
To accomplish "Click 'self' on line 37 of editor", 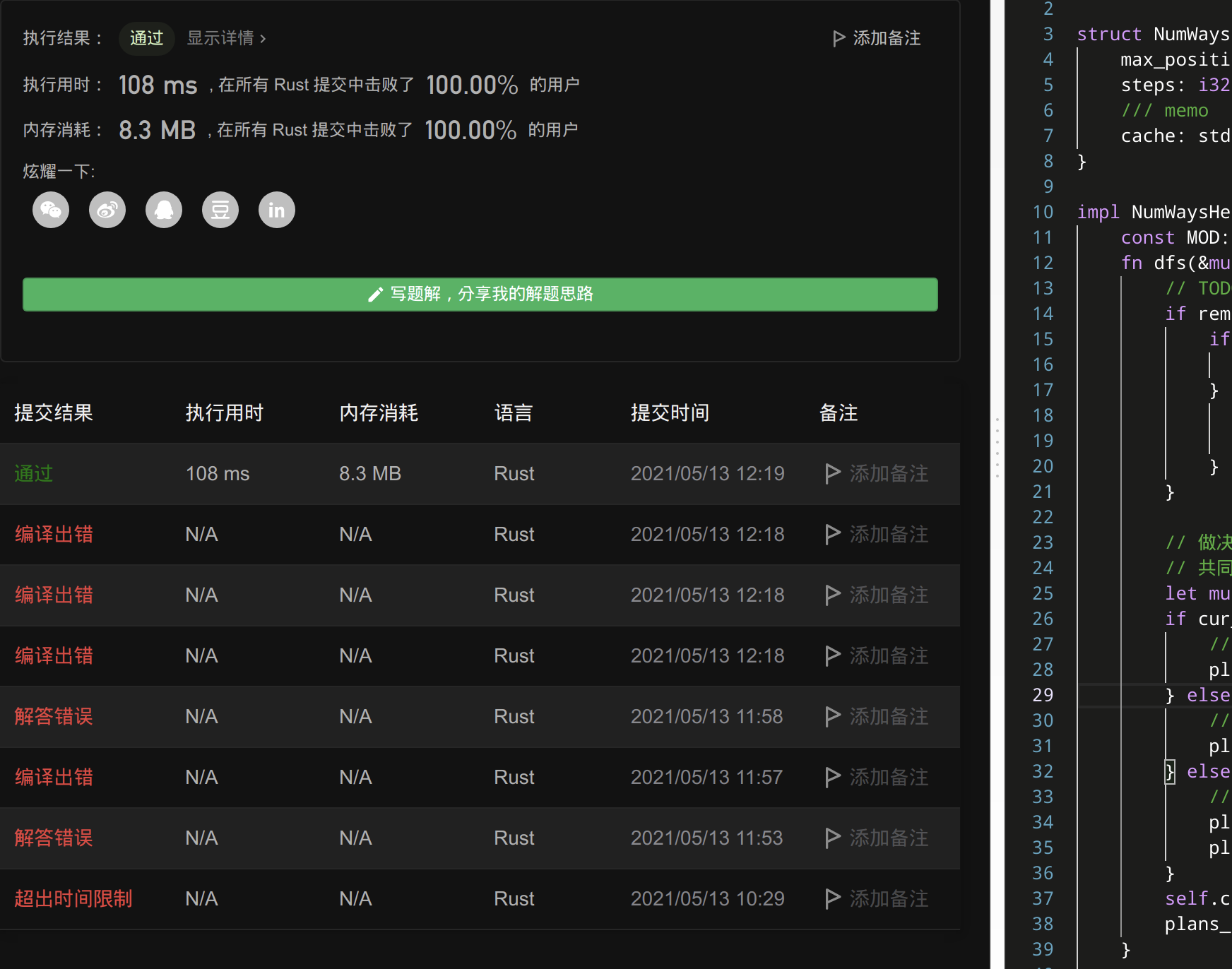I will coord(1187,898).
